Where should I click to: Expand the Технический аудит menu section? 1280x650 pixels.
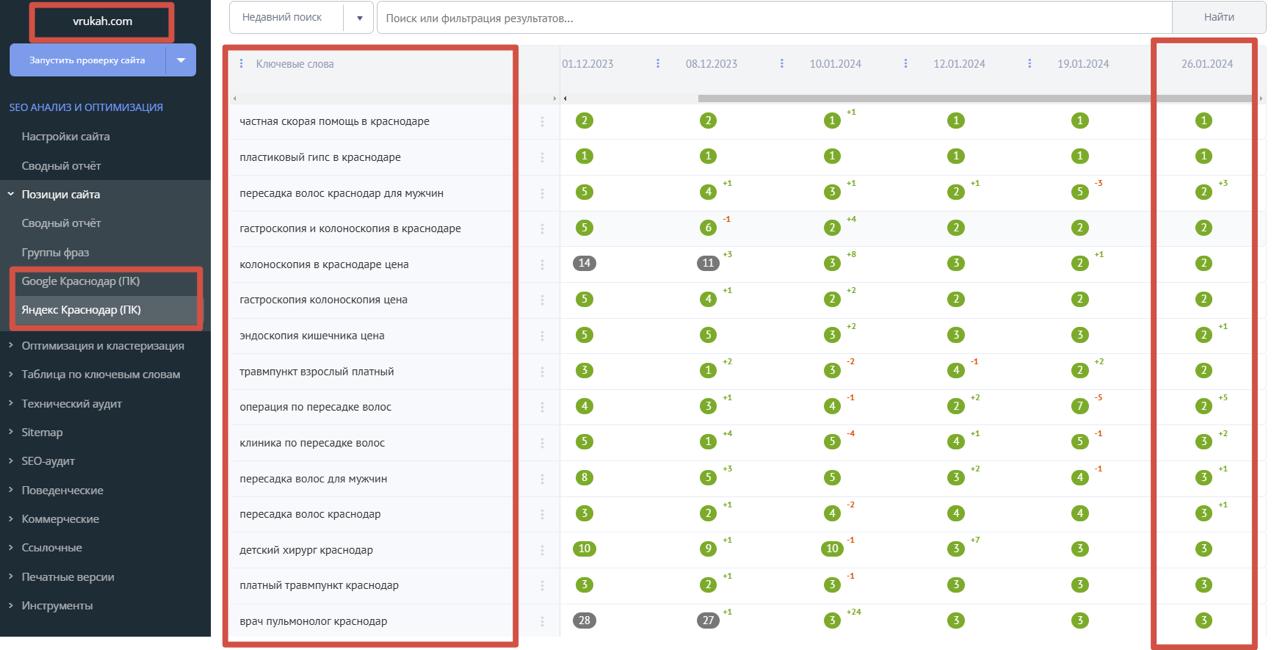pos(71,404)
